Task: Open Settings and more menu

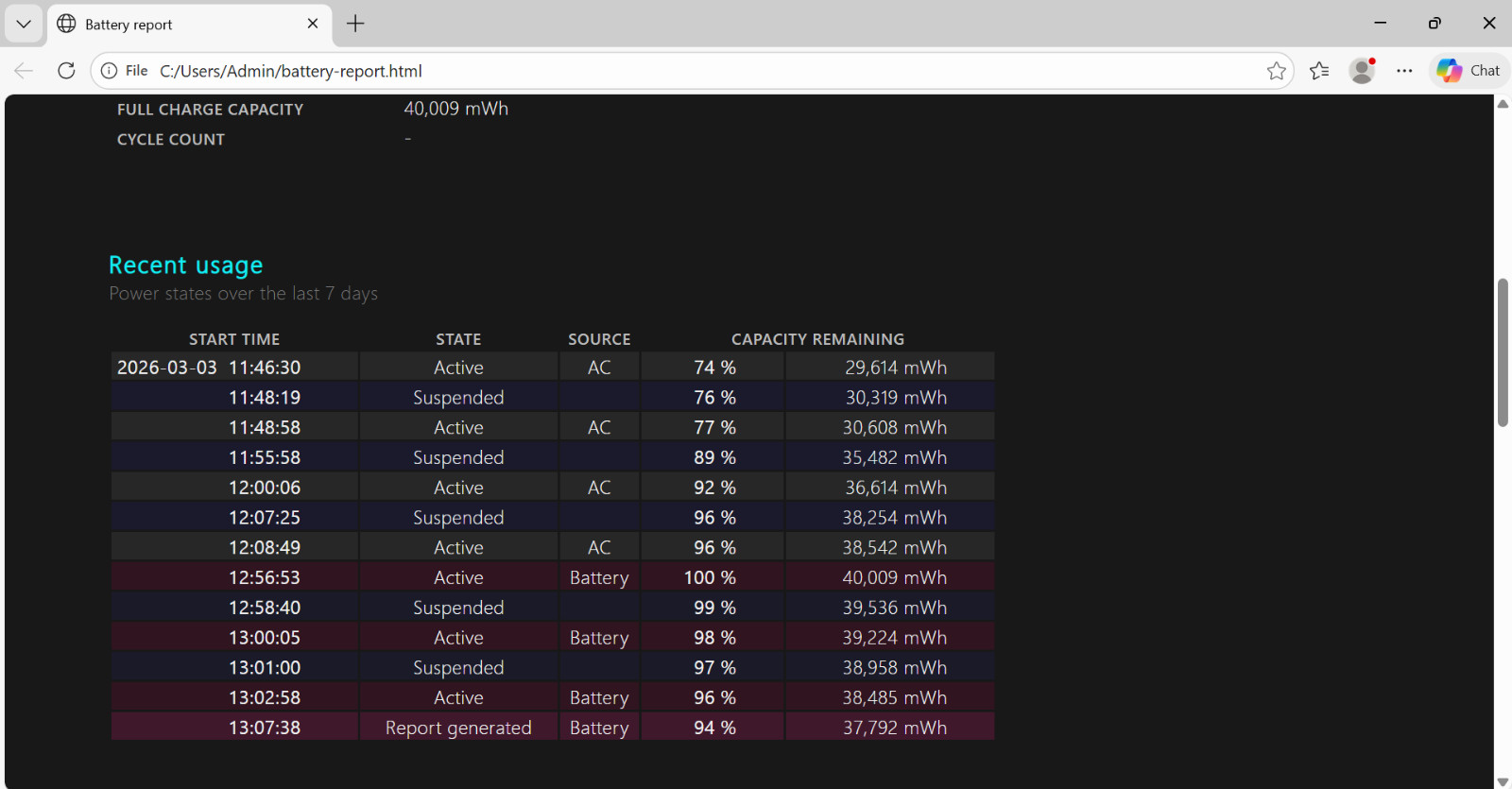Action: point(1404,71)
